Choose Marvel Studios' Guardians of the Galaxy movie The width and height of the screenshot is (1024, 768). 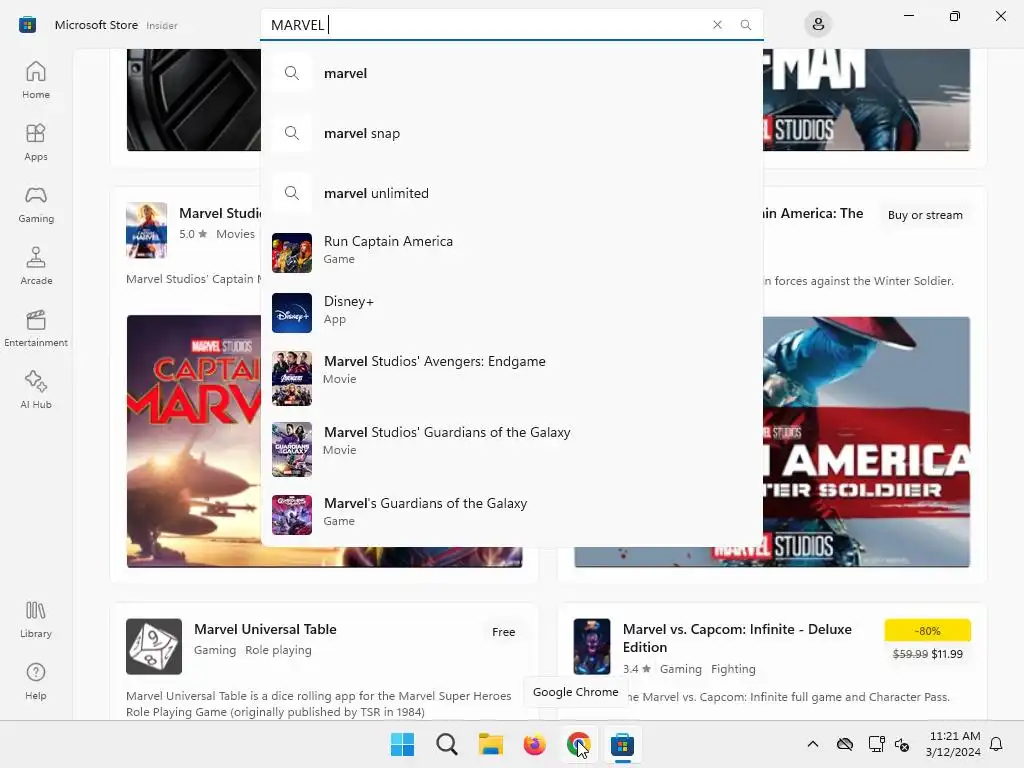click(512, 449)
